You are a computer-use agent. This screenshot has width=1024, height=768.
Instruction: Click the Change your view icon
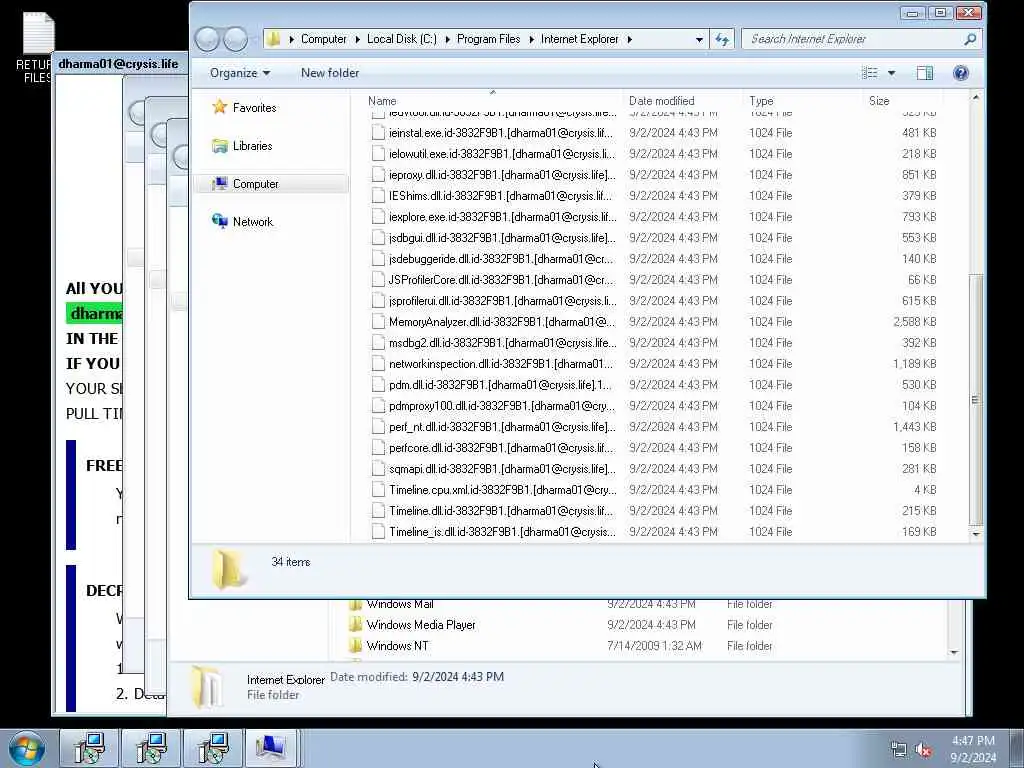pyautogui.click(x=870, y=73)
